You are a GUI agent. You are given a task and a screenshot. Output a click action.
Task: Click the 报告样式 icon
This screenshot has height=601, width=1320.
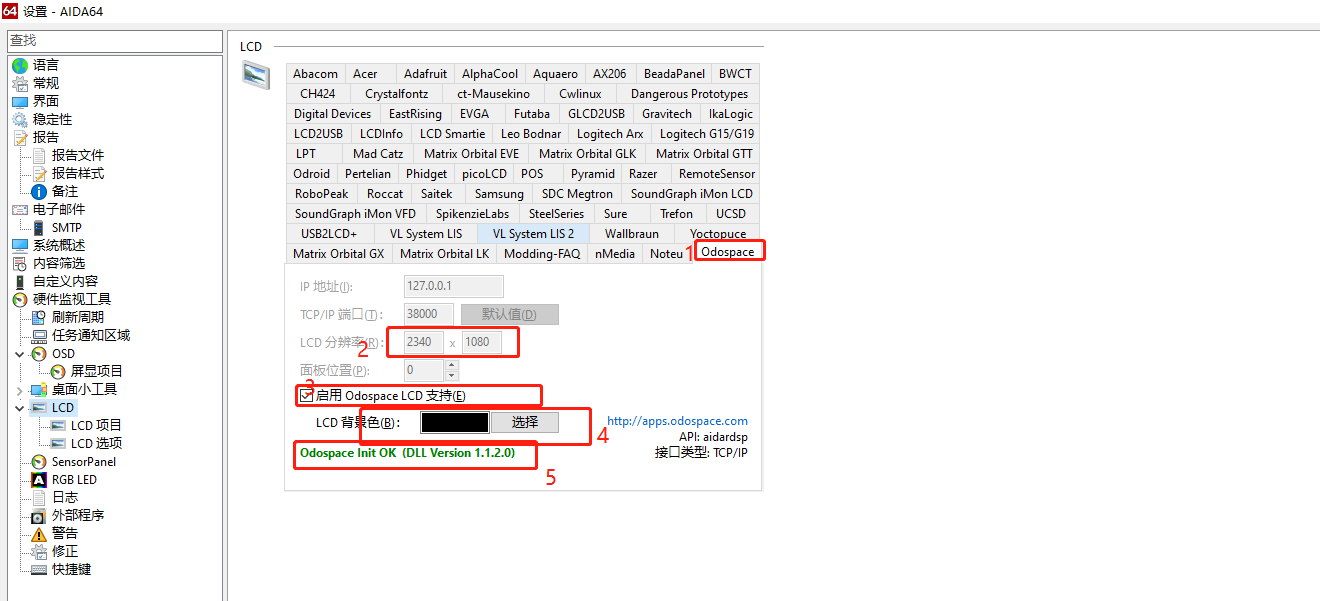[39, 173]
